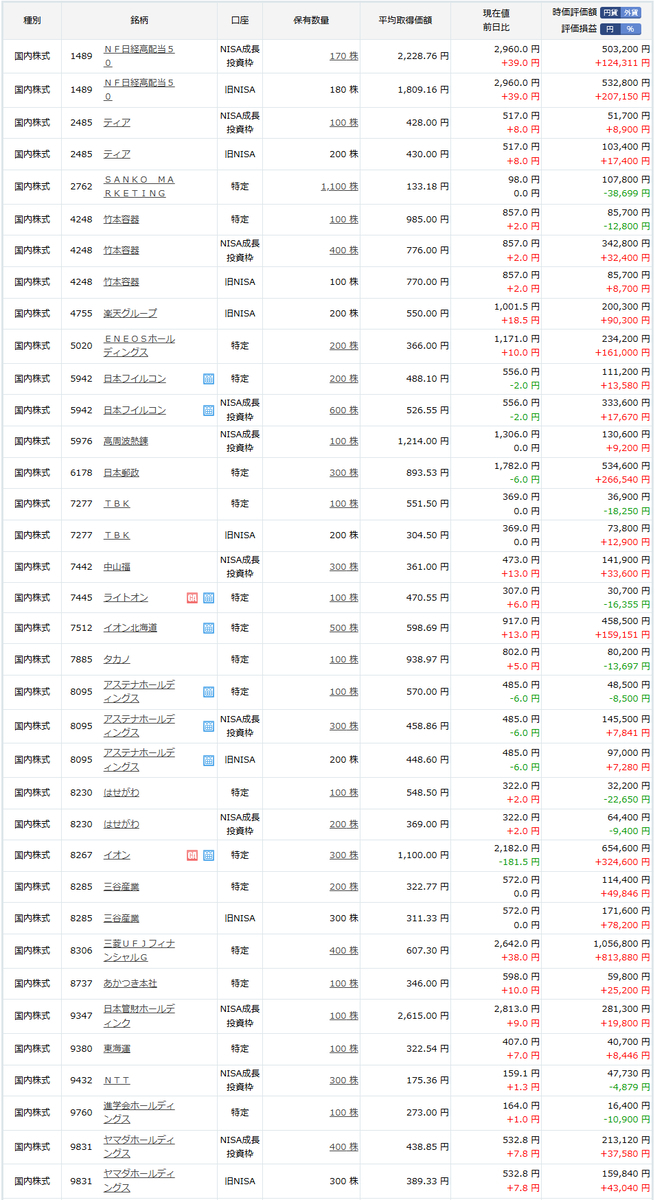The image size is (655, 1200).
Task: Open calendar icon for アステナホールディングス 特定 row
Action: coord(209,691)
